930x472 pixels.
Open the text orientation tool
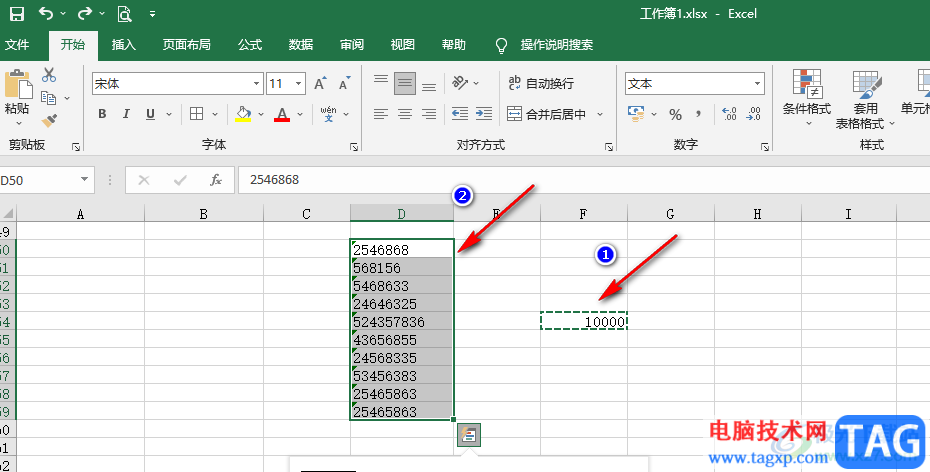[460, 82]
